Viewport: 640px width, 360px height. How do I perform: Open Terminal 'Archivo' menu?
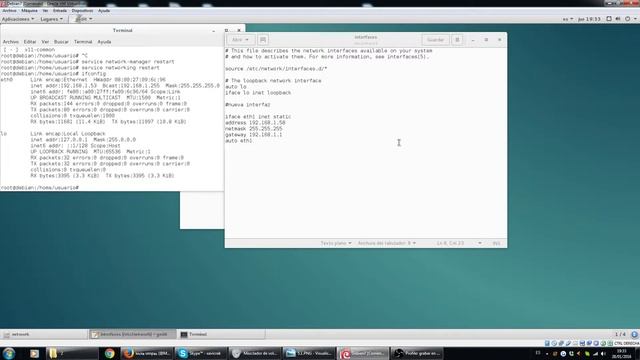[11, 42]
